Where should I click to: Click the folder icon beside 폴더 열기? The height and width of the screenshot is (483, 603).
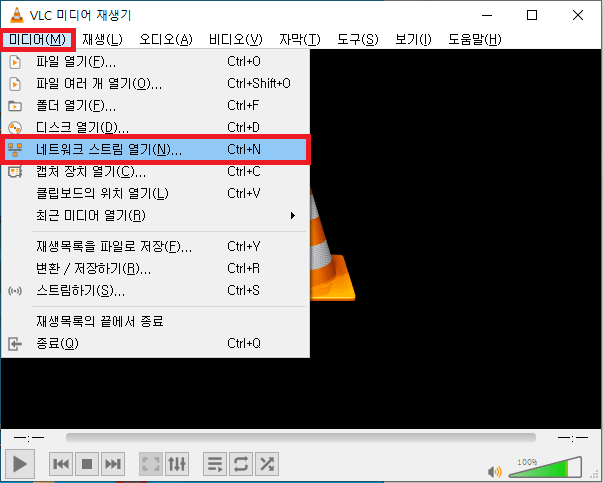pyautogui.click(x=15, y=105)
